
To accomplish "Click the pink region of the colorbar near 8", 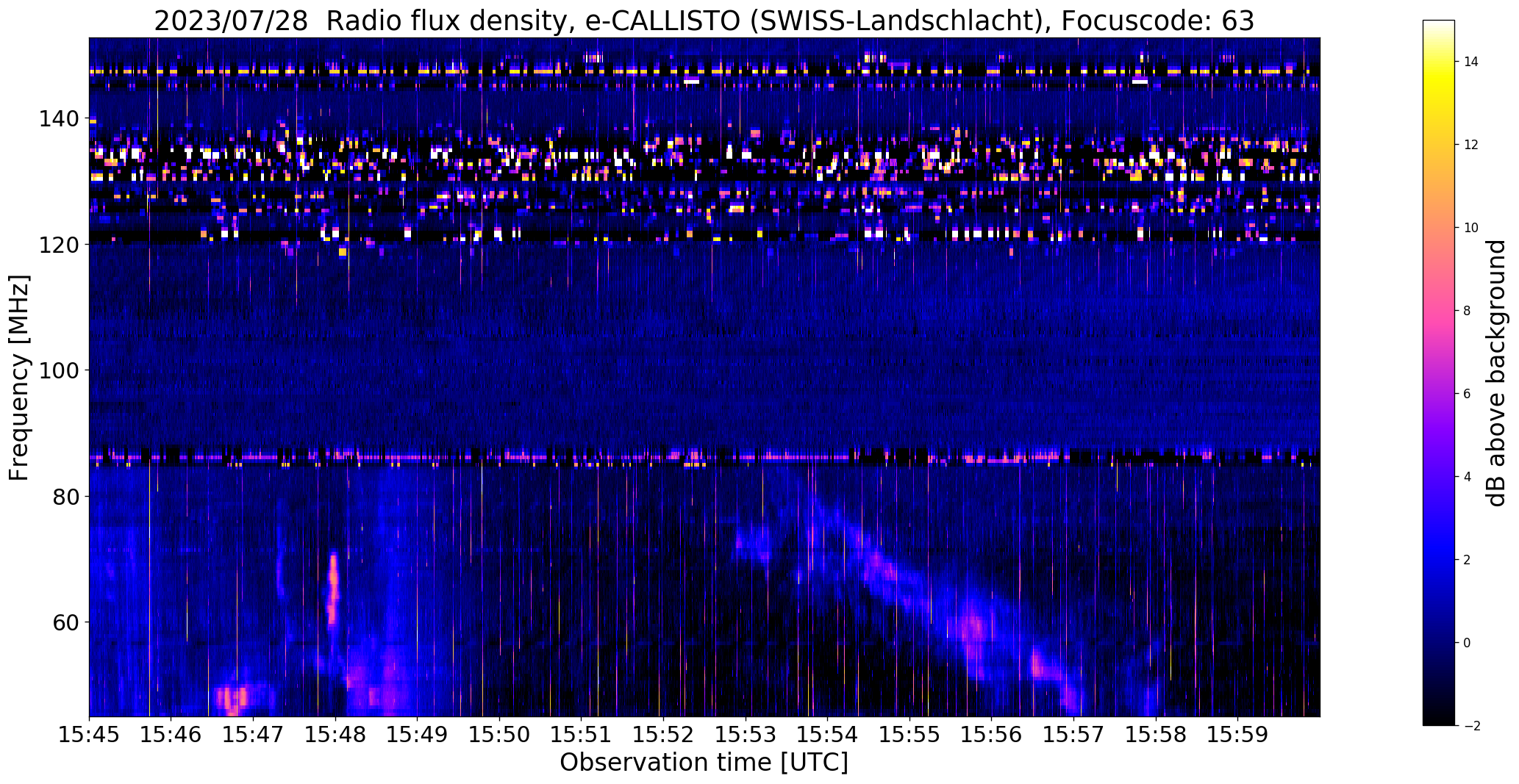I will 1438,311.
